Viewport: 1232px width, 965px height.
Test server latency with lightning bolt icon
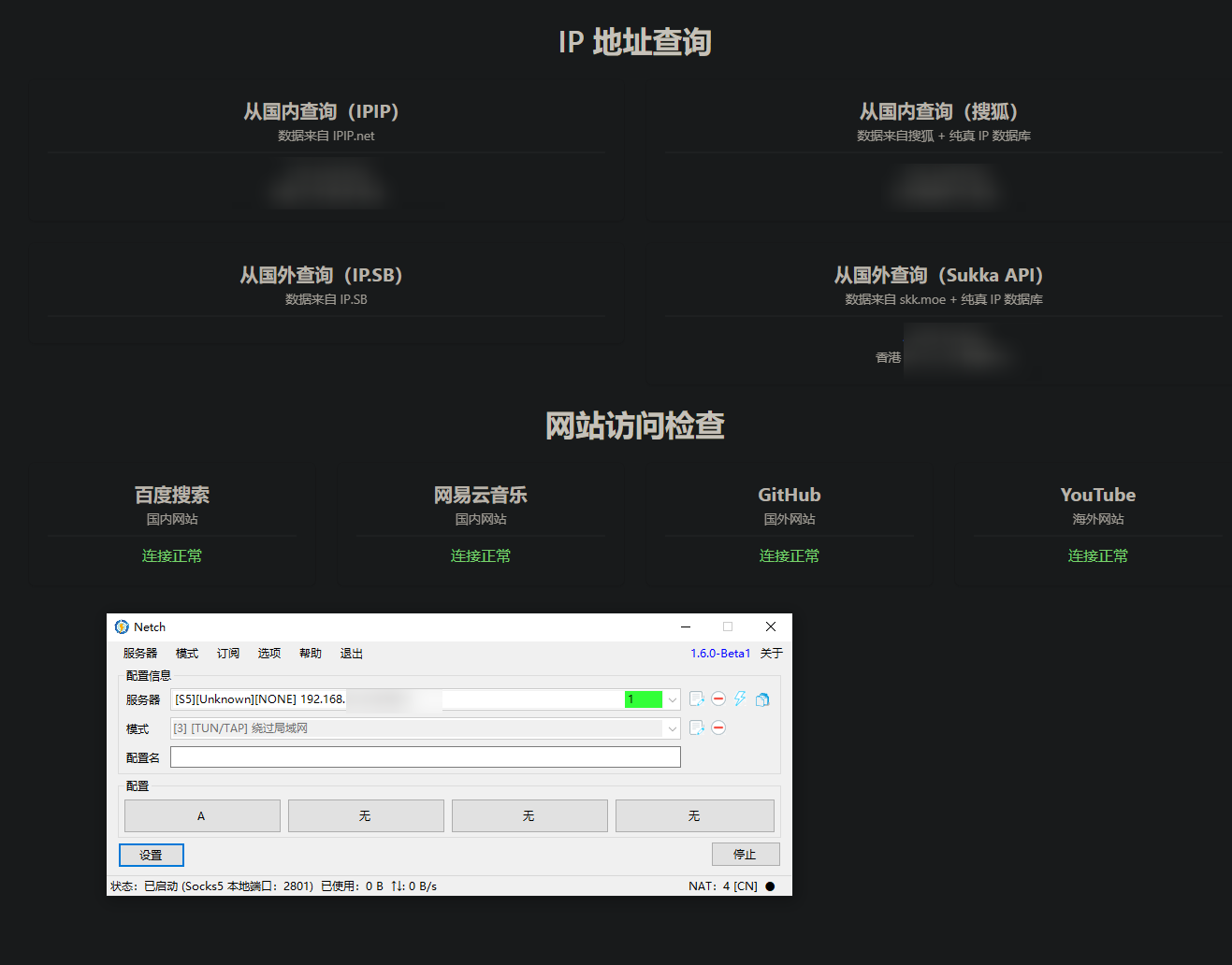click(x=739, y=699)
